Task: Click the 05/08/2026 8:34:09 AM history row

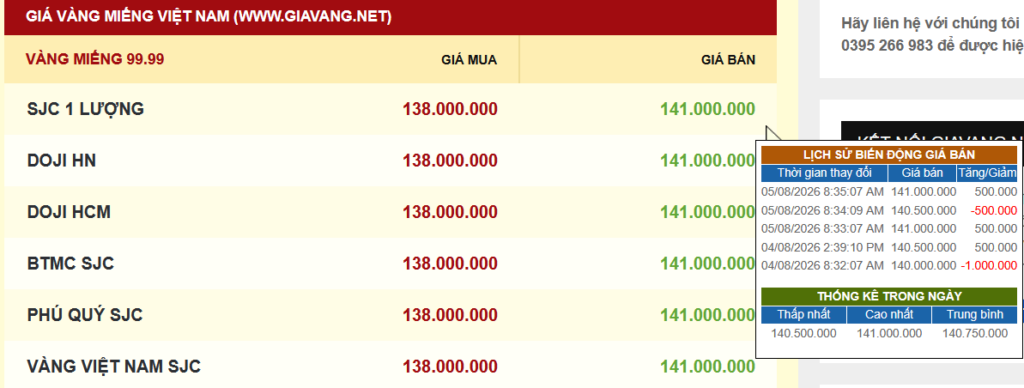Action: [x=889, y=210]
